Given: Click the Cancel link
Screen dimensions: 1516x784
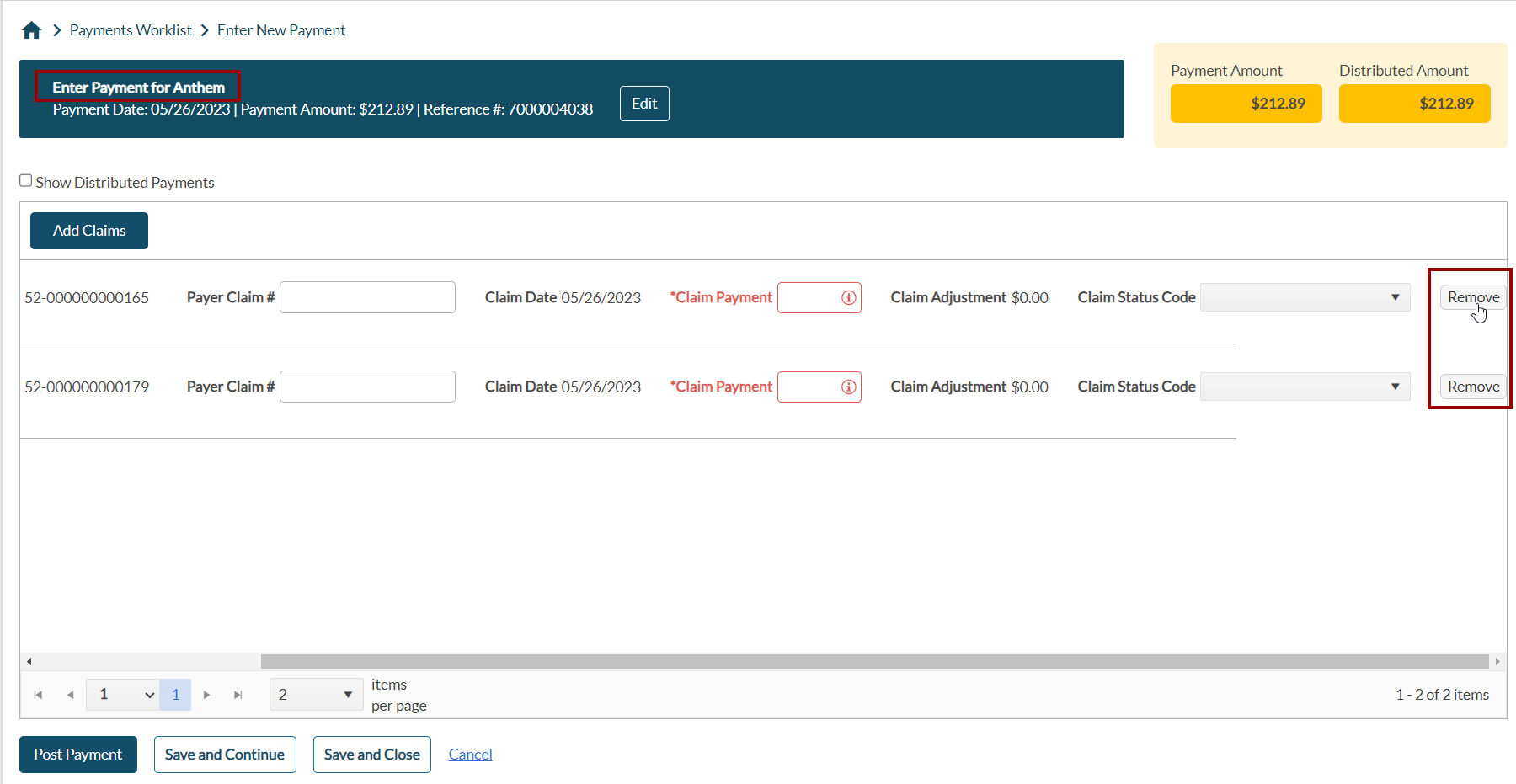Looking at the screenshot, I should pos(470,755).
